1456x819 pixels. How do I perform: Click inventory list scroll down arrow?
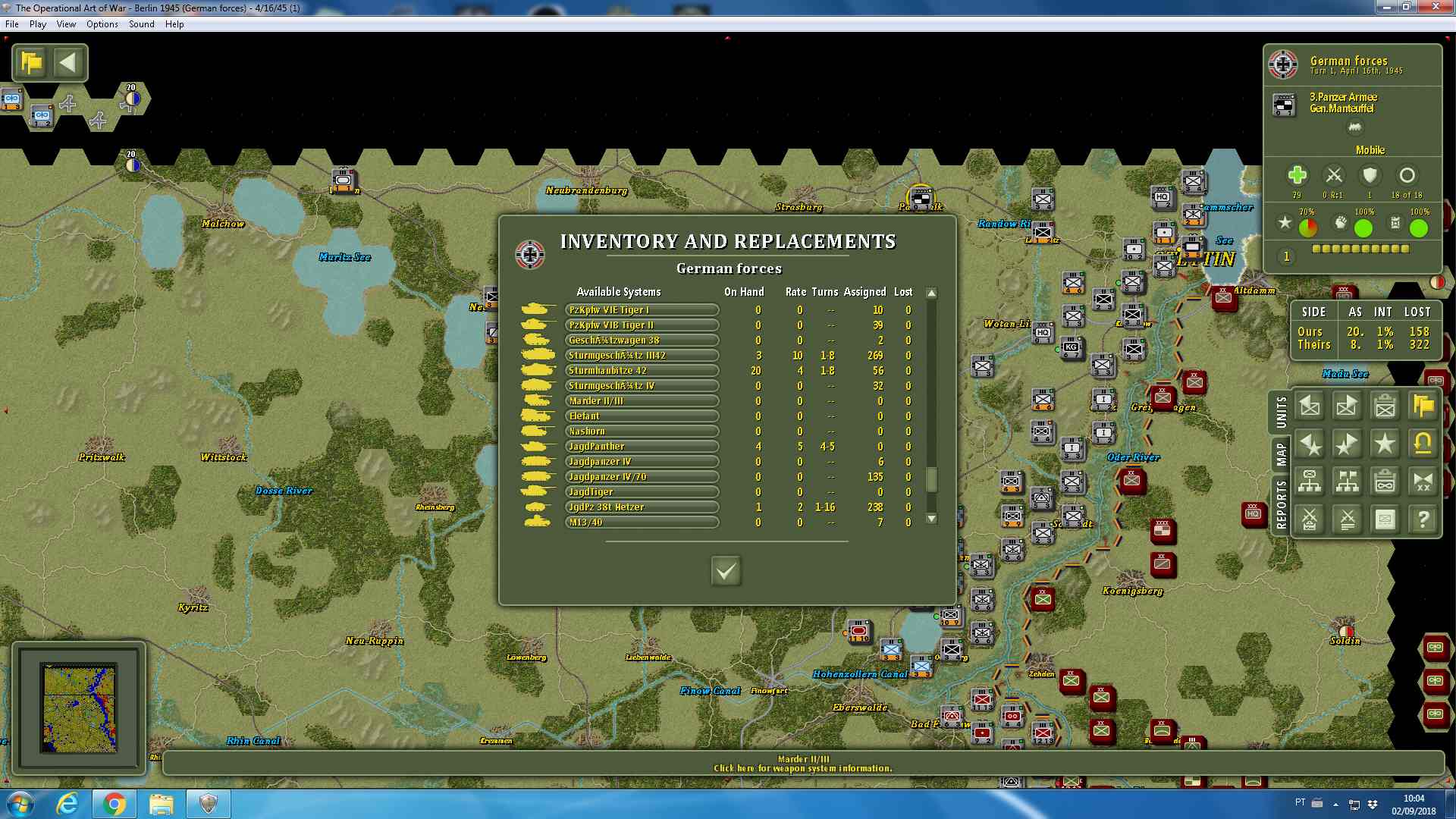pyautogui.click(x=932, y=519)
